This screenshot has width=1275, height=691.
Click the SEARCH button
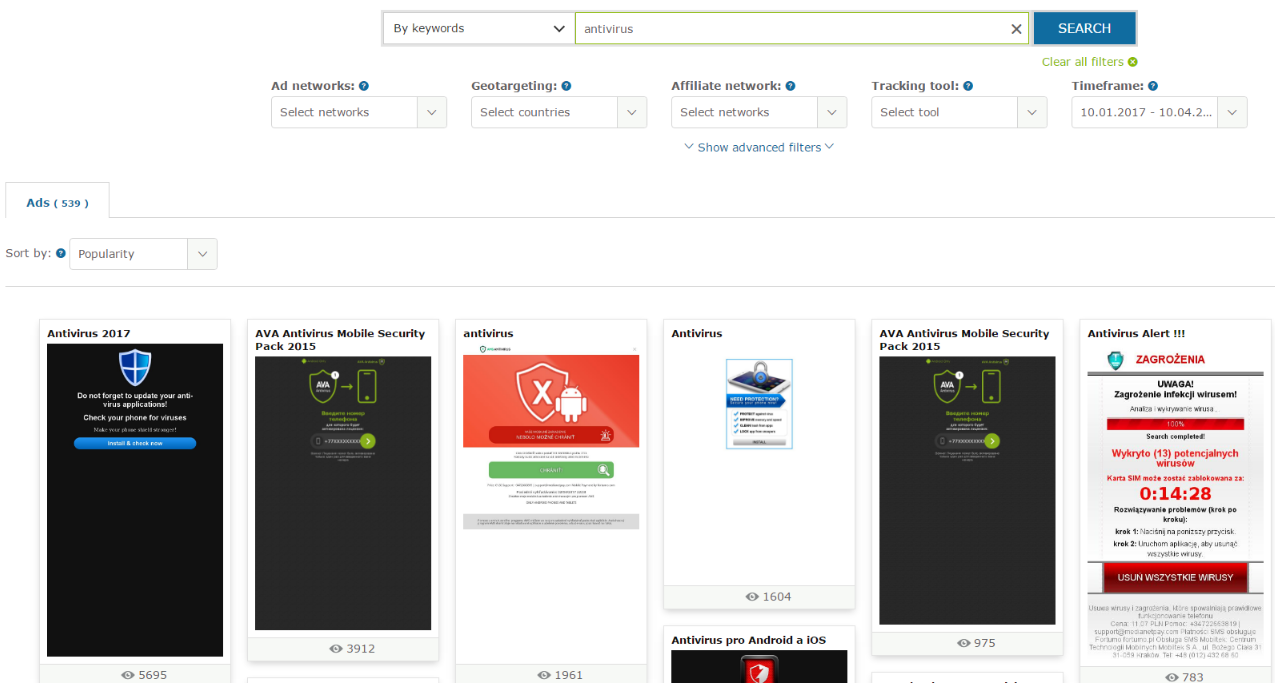click(1084, 28)
